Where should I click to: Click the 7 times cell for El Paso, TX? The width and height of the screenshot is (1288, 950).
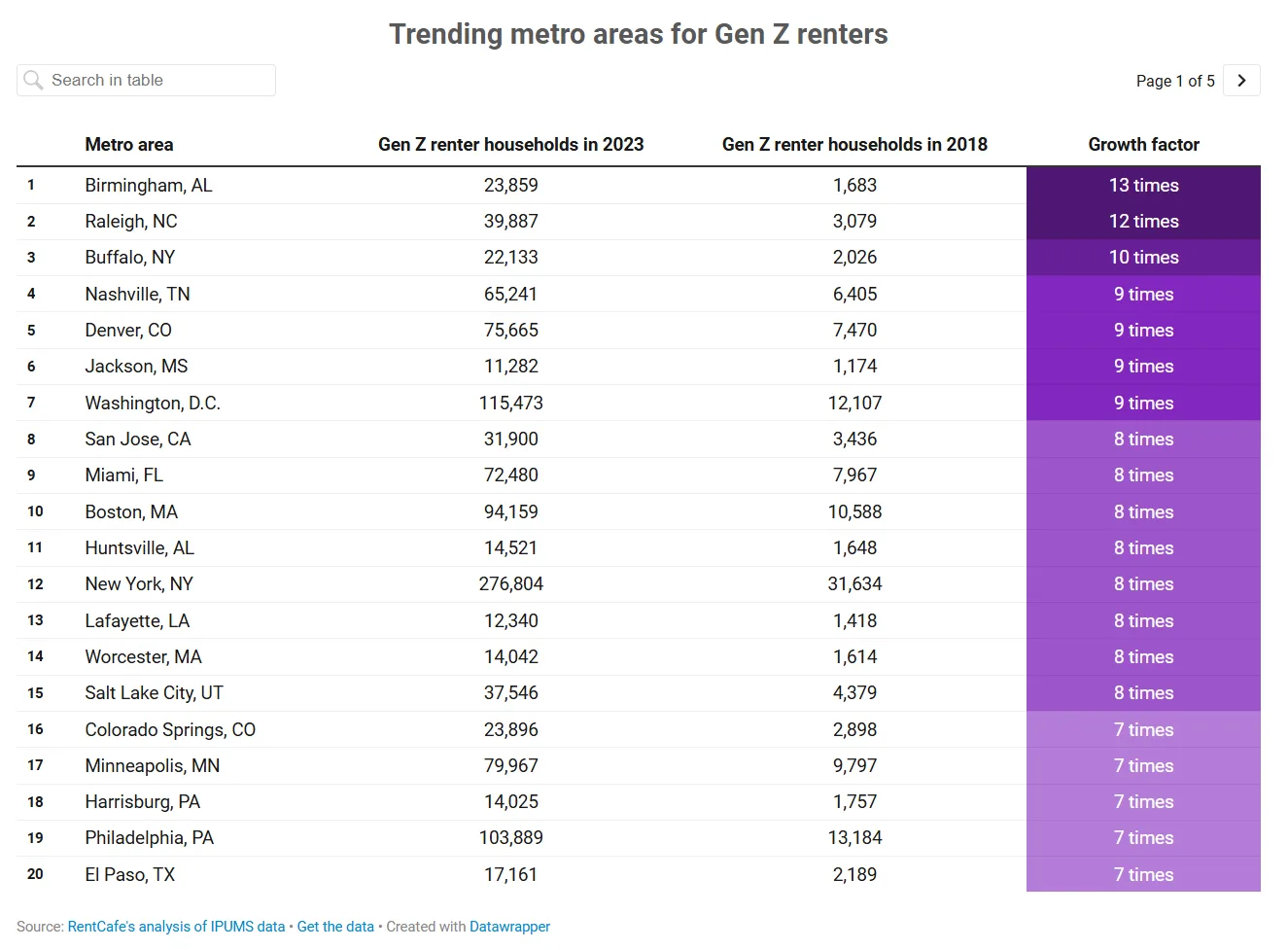[x=1143, y=874]
